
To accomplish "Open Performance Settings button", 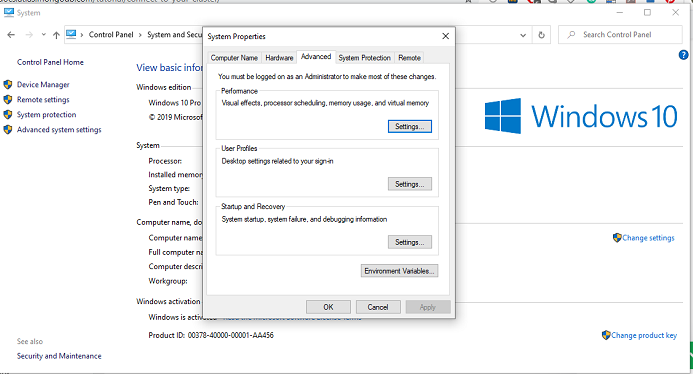I will click(x=410, y=126).
